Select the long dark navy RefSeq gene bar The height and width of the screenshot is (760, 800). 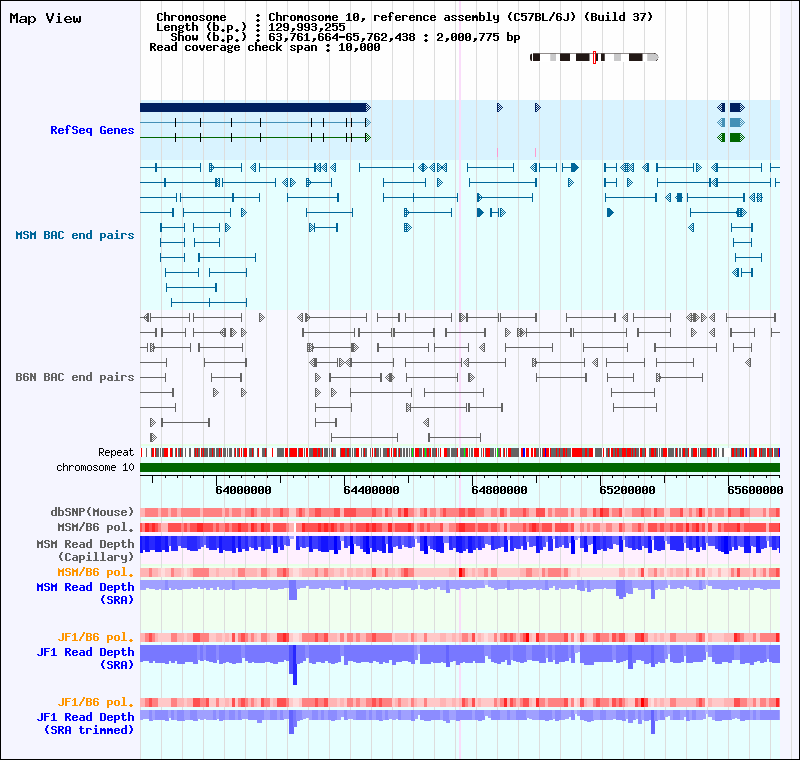click(x=255, y=107)
